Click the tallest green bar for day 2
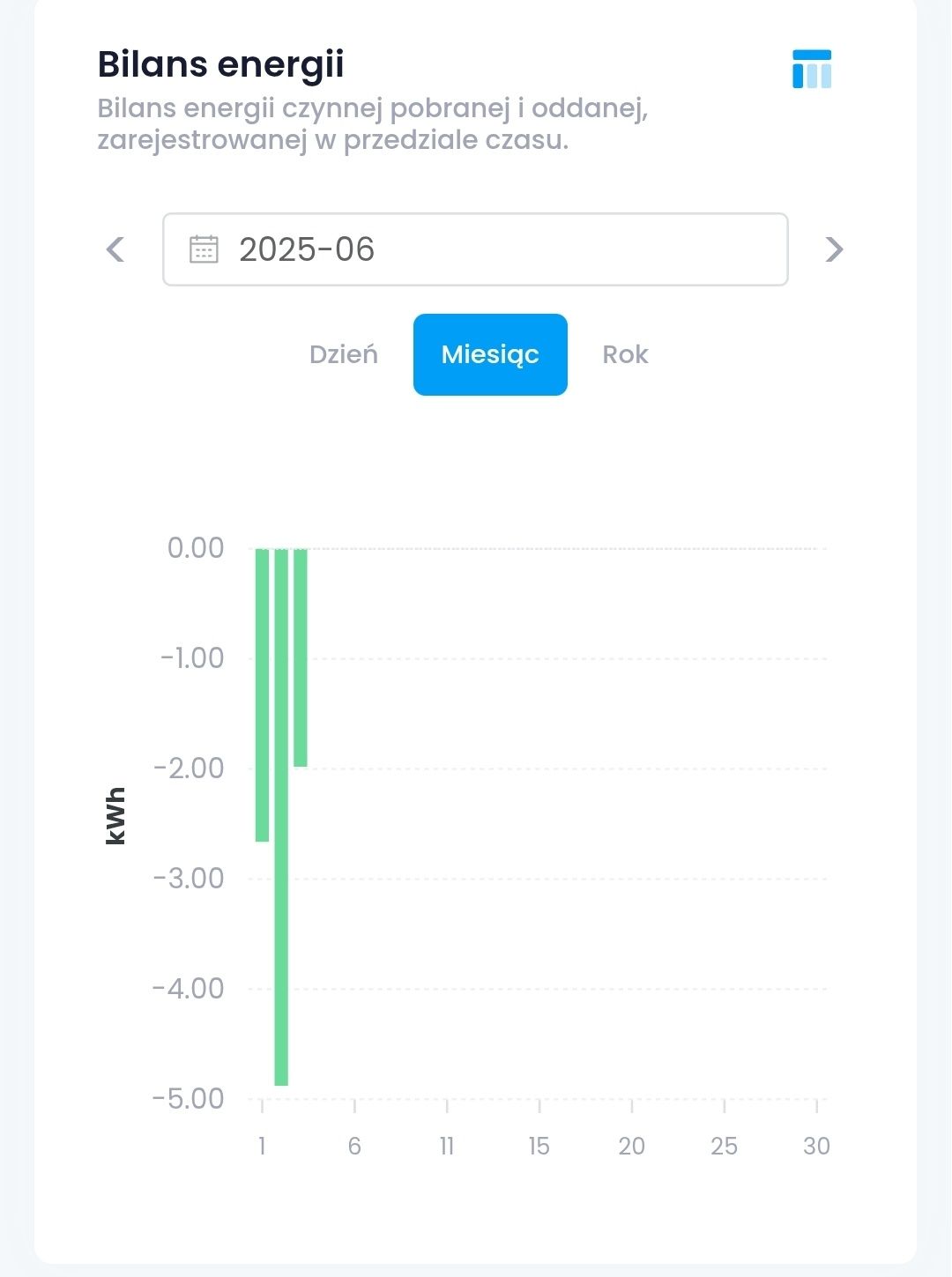The height and width of the screenshot is (1277, 952). click(281, 817)
